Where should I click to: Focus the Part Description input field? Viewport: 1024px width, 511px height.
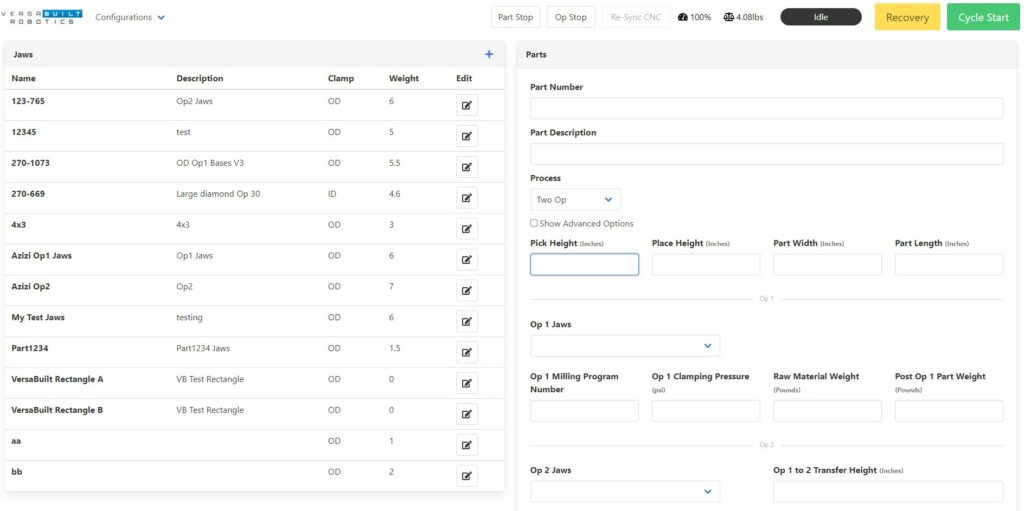tap(767, 154)
